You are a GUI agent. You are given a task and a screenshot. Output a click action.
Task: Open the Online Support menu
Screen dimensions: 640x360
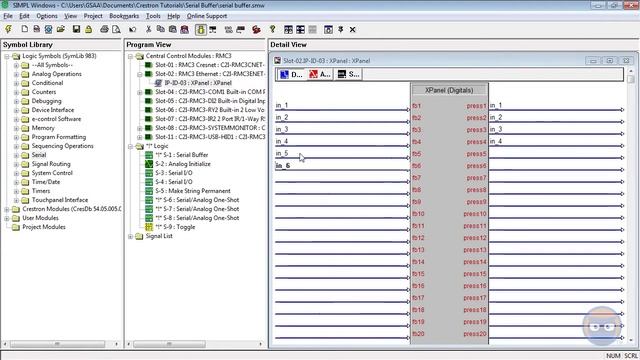pos(207,16)
